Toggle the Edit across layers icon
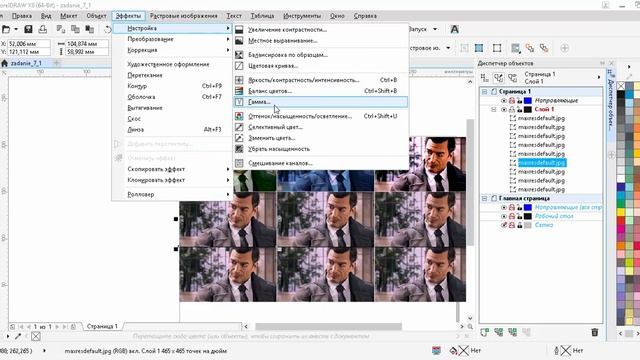Viewport: 640px width, 360px height. tap(498, 78)
